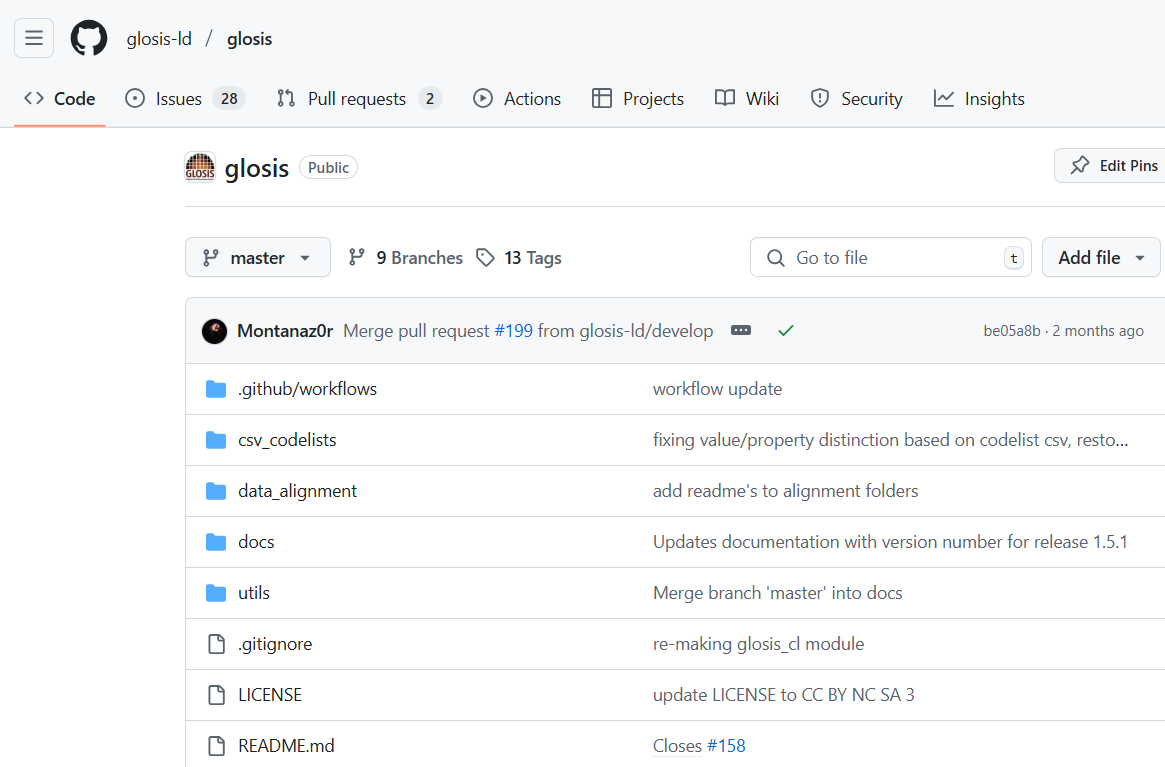Expand the Add file dropdown

tap(1101, 258)
